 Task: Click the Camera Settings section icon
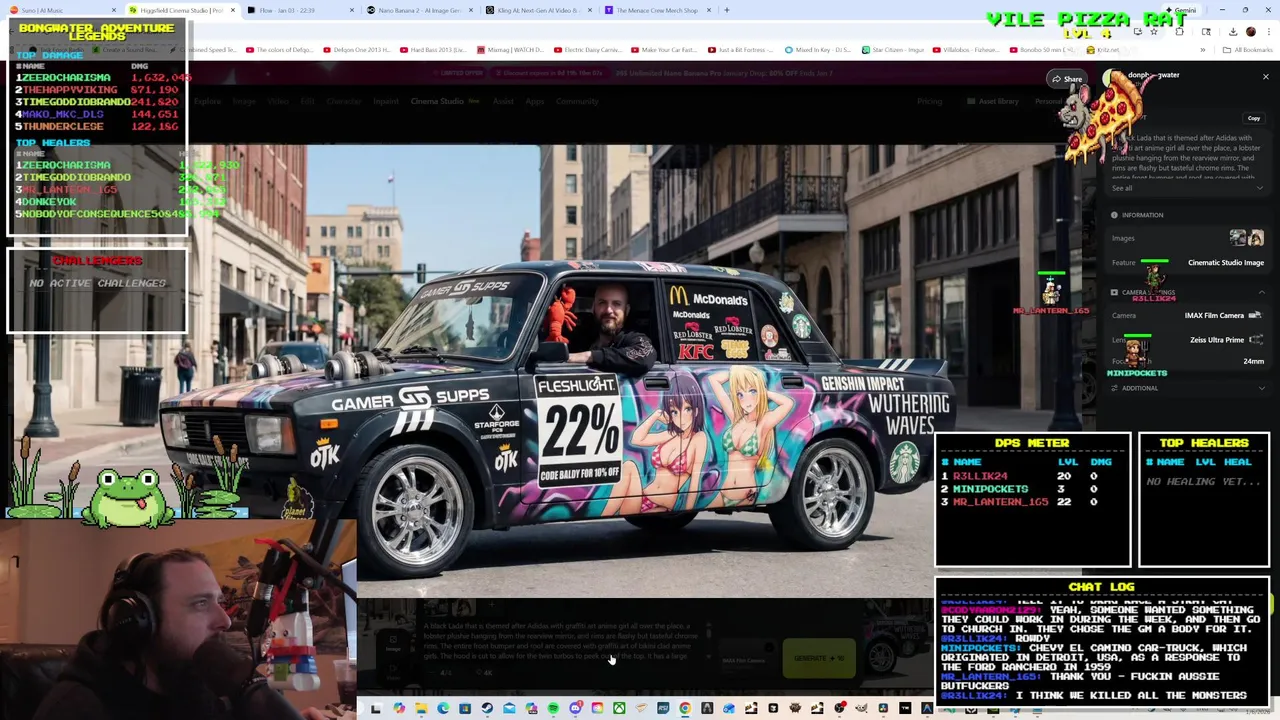tap(1114, 292)
